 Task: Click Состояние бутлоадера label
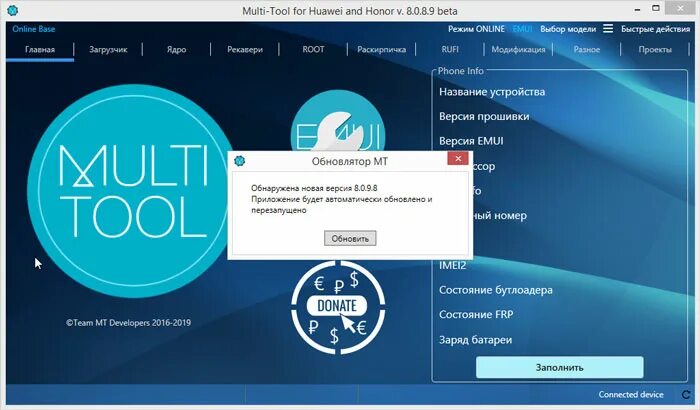click(496, 290)
